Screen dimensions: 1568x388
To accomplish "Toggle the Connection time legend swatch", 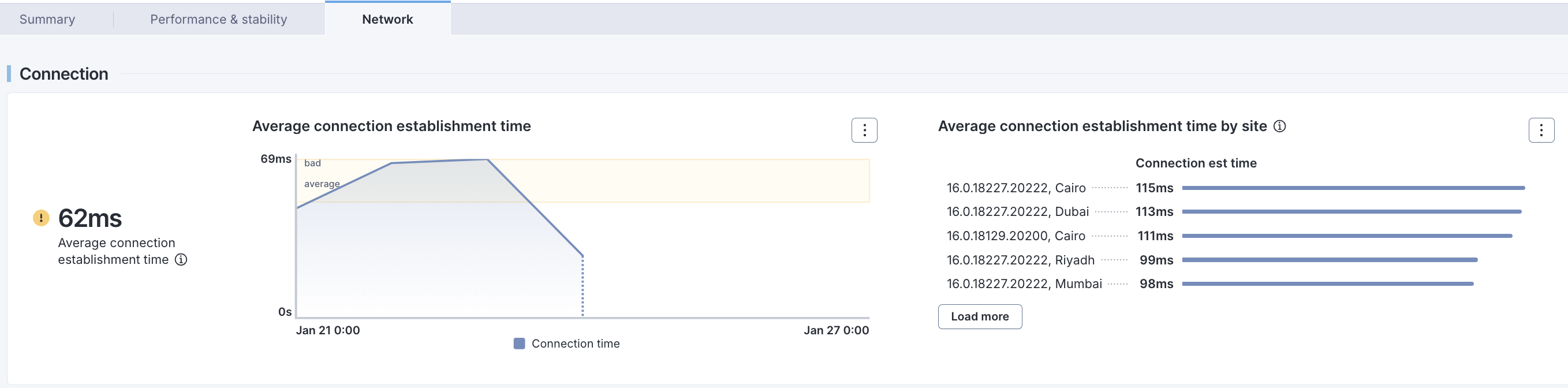I will coord(519,344).
